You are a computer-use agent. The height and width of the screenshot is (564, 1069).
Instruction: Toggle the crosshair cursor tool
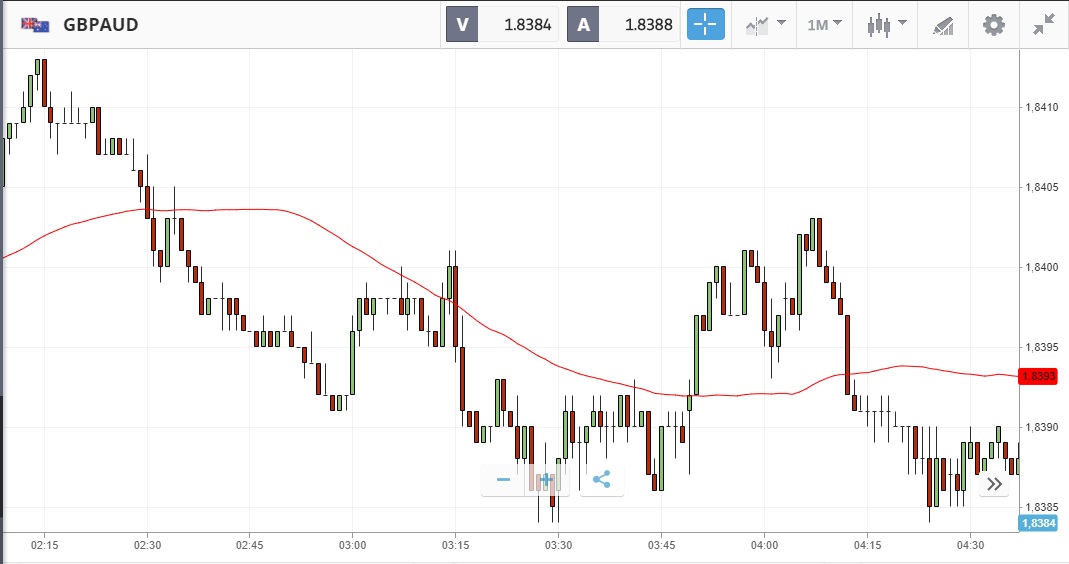(x=705, y=25)
